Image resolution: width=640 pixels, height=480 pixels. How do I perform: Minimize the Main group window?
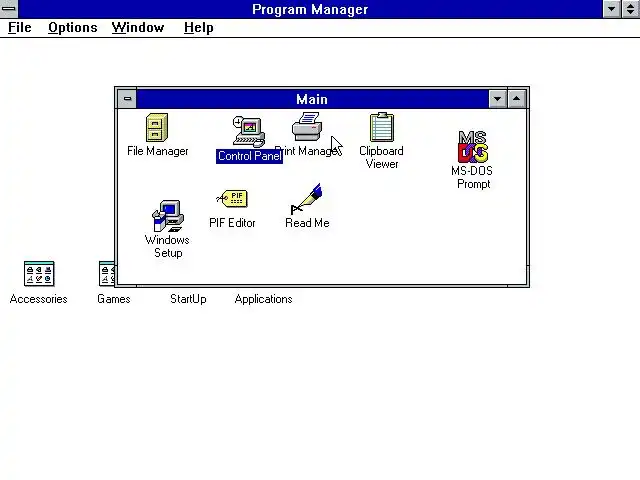tap(498, 99)
